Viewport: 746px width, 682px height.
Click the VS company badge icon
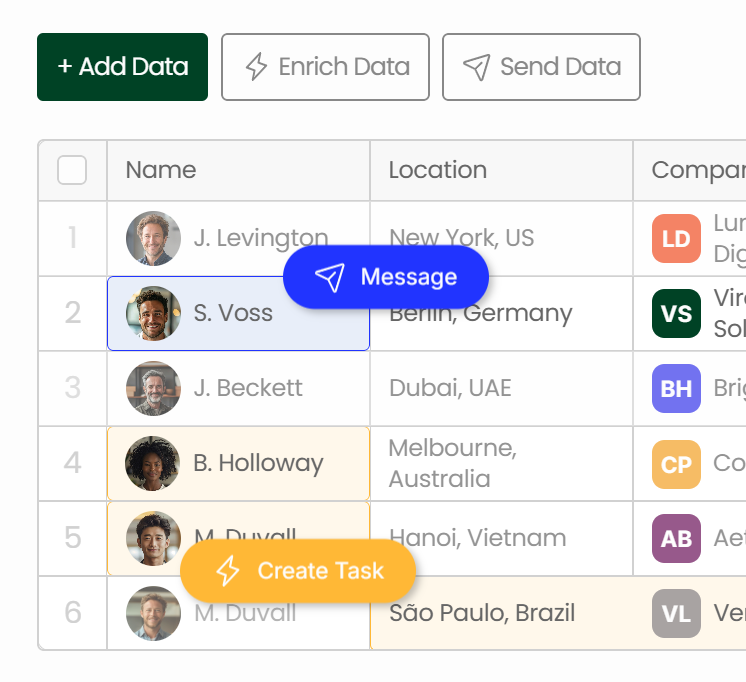click(676, 313)
